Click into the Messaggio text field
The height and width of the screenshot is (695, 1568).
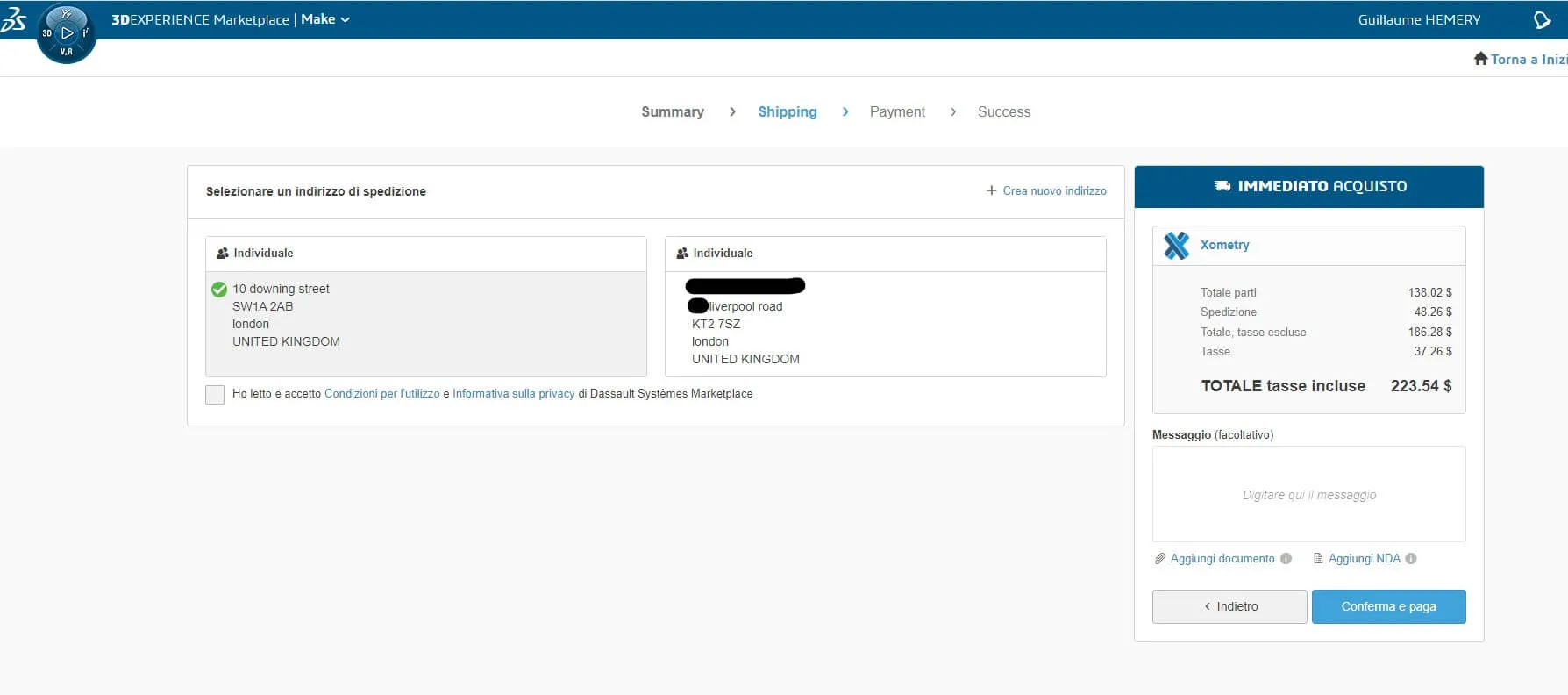(x=1308, y=495)
